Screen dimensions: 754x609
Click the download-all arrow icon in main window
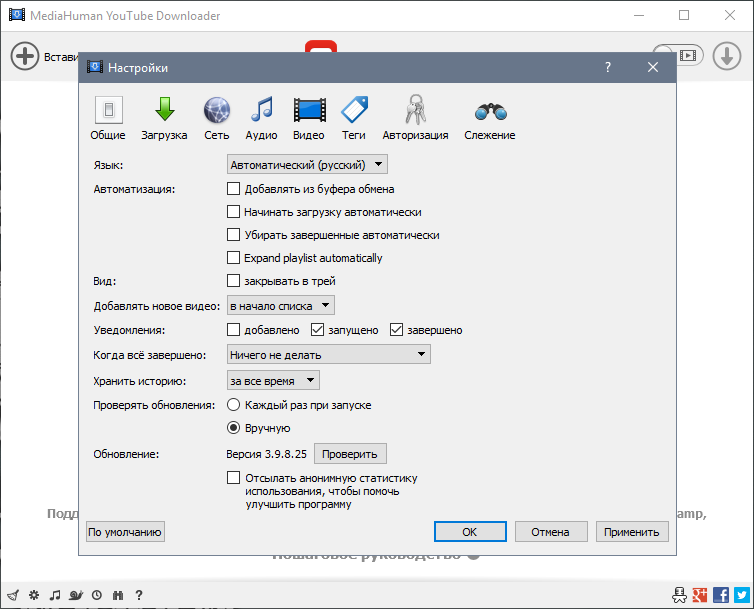click(727, 56)
